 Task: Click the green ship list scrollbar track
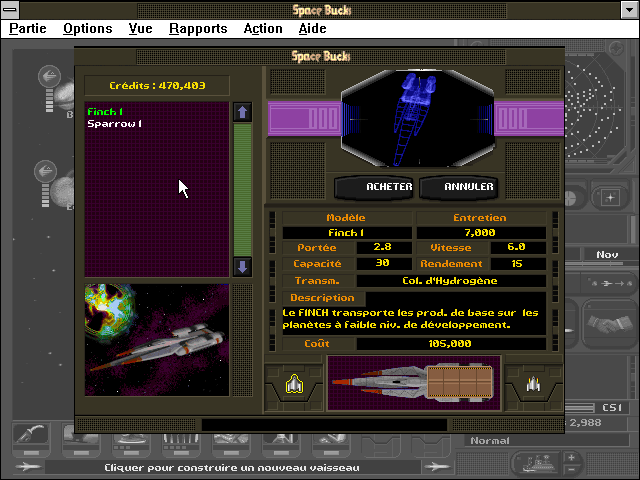[242, 190]
